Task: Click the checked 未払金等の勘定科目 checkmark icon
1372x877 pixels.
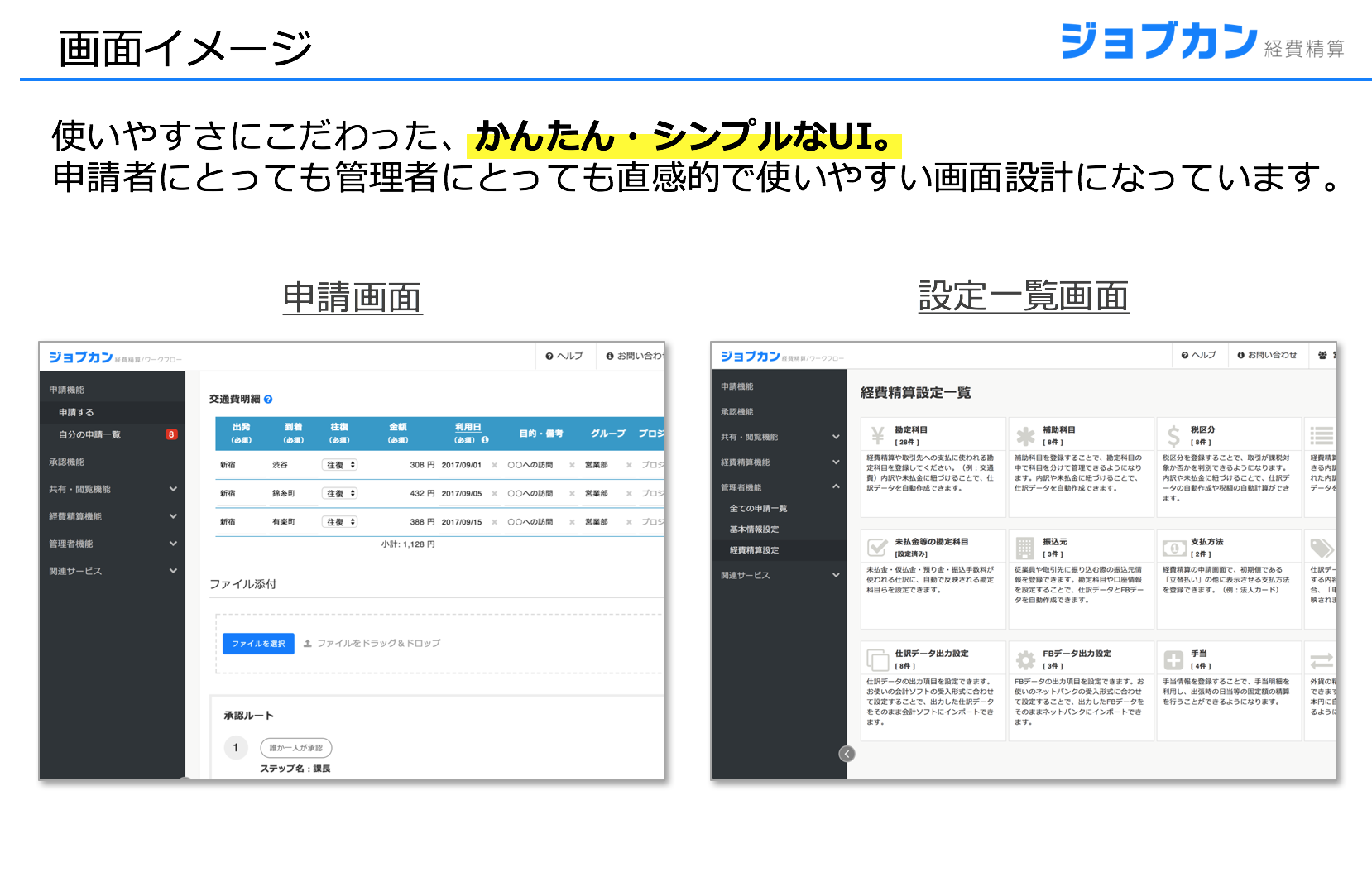Action: (875, 548)
